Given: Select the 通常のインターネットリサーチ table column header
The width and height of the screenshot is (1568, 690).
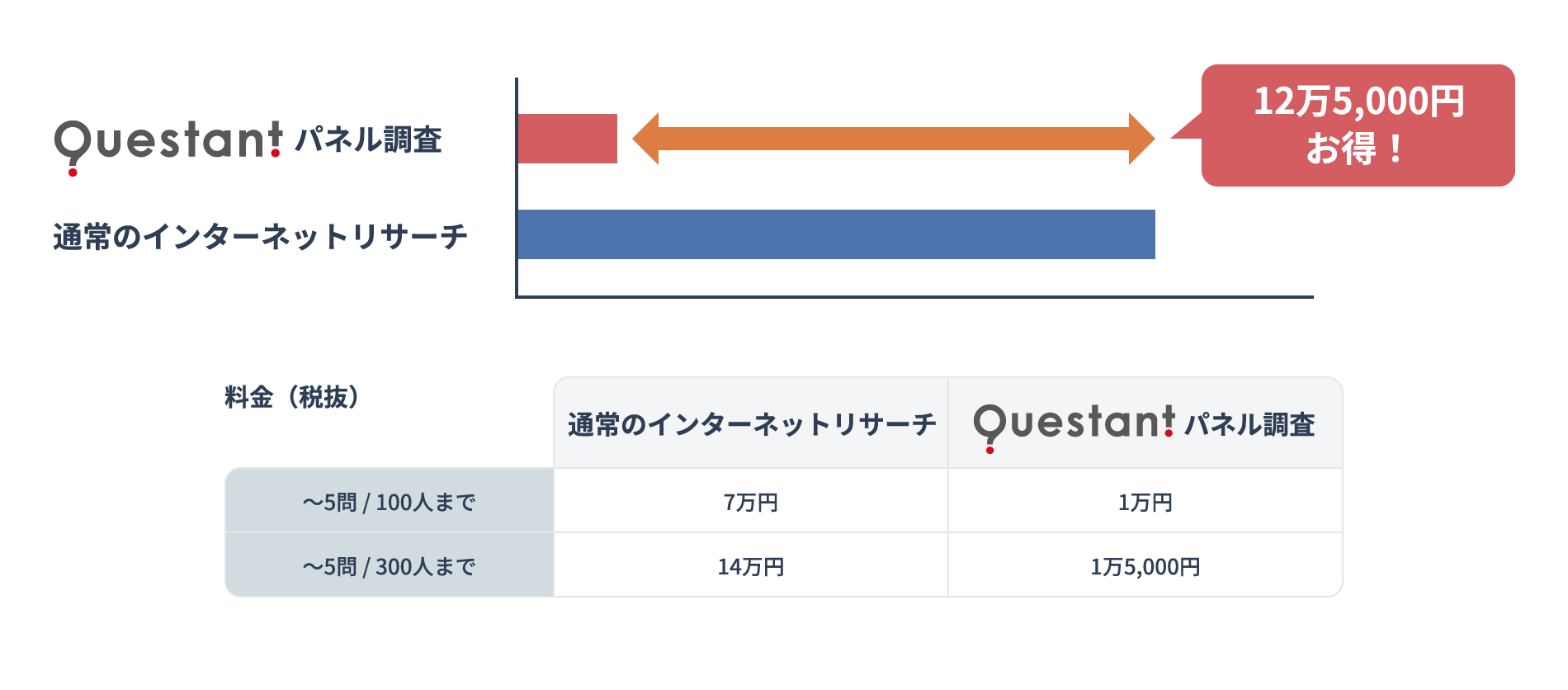Looking at the screenshot, I should 751,424.
